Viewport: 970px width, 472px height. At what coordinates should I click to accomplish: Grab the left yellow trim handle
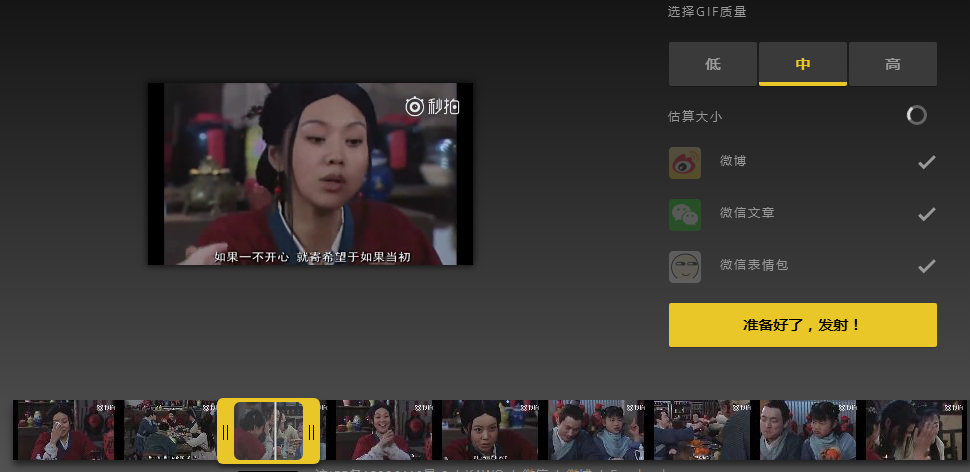tap(226, 431)
